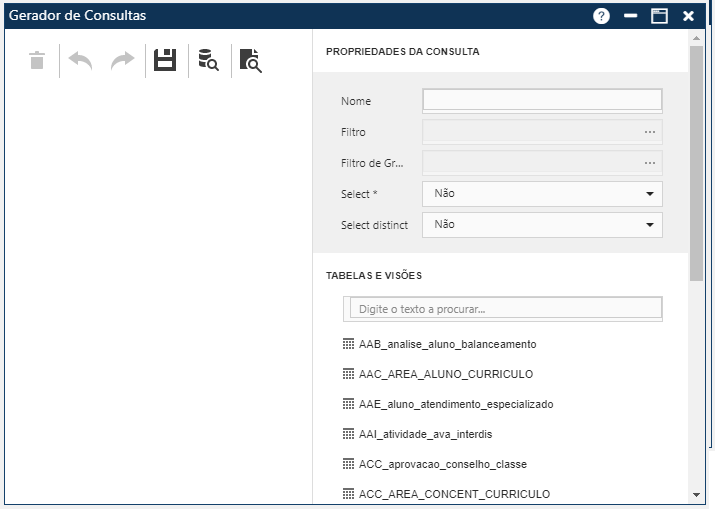Screen dimensions: 715x509
Task: Click the Nome text field
Action: coord(542,100)
